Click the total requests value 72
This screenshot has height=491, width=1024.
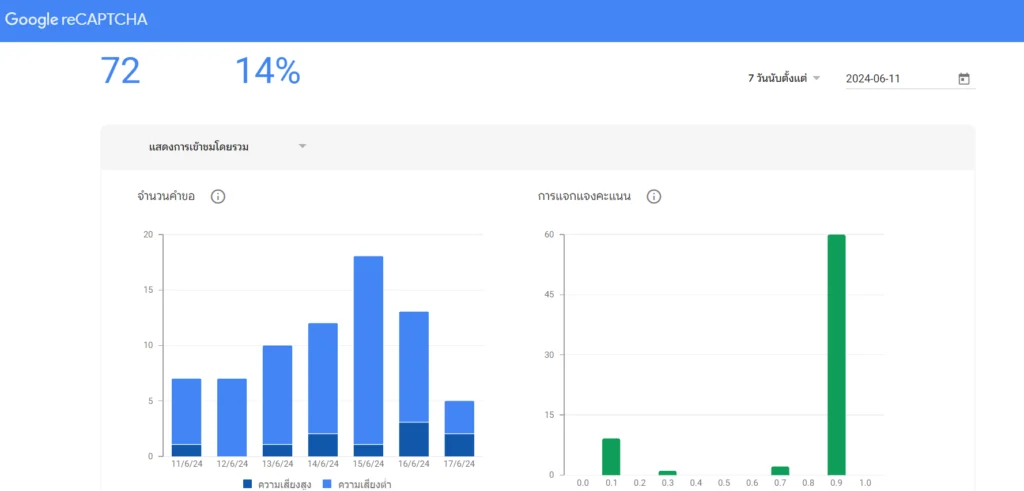(x=120, y=71)
